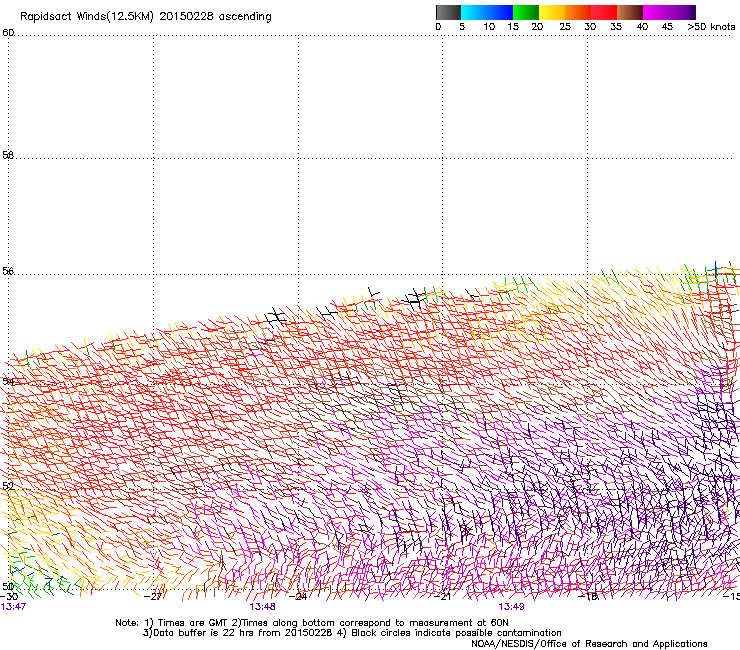Image resolution: width=740 pixels, height=650 pixels.
Task: Click the legend label 40
Action: tap(642, 27)
